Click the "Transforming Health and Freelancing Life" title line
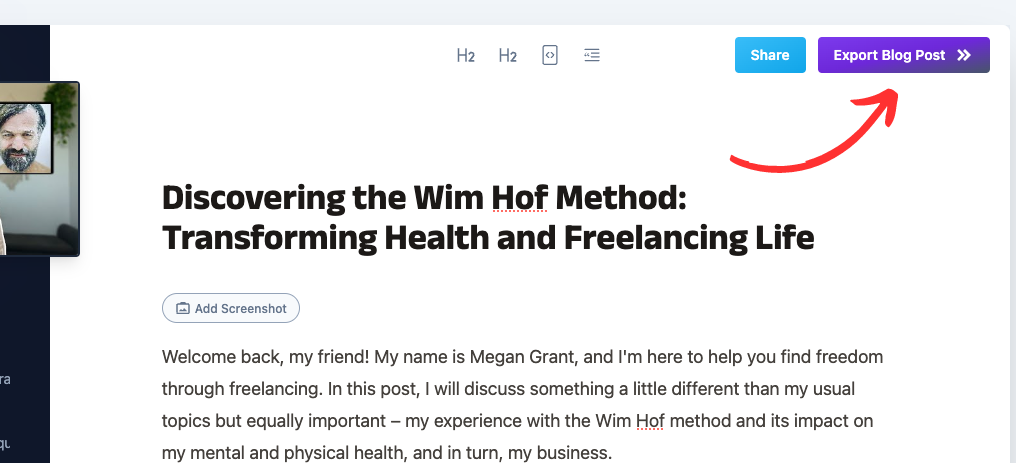1016x463 pixels. (x=488, y=238)
